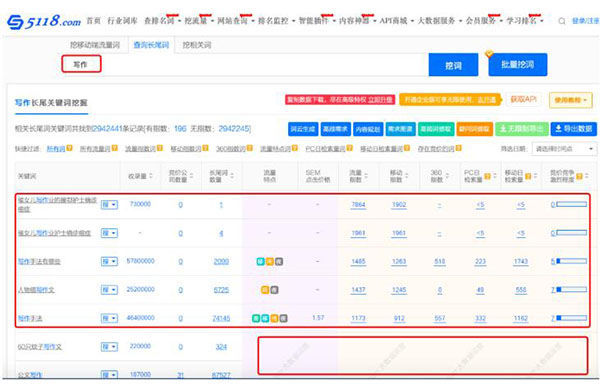Open the 人物描写作文 keyword link
This screenshot has width=600, height=385.
pos(36,290)
